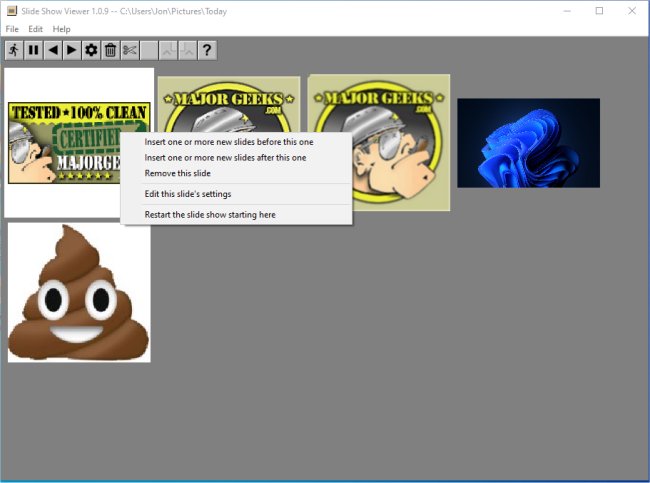Open the Help menu
Screen dimensions: 650x483
[x=61, y=29]
